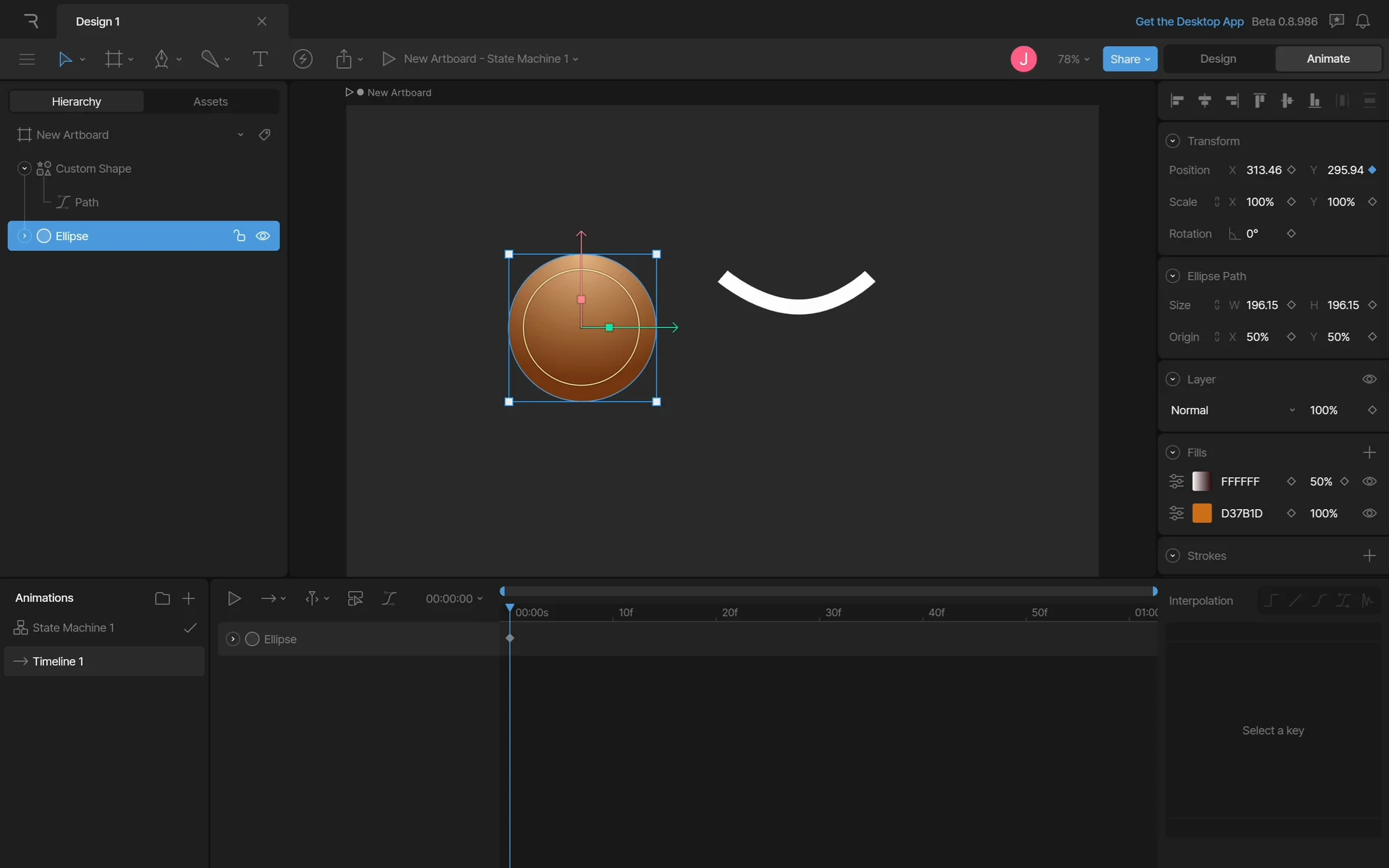Hide the FFFFFF fill using eye icon
This screenshot has width=1389, height=868.
(1369, 482)
